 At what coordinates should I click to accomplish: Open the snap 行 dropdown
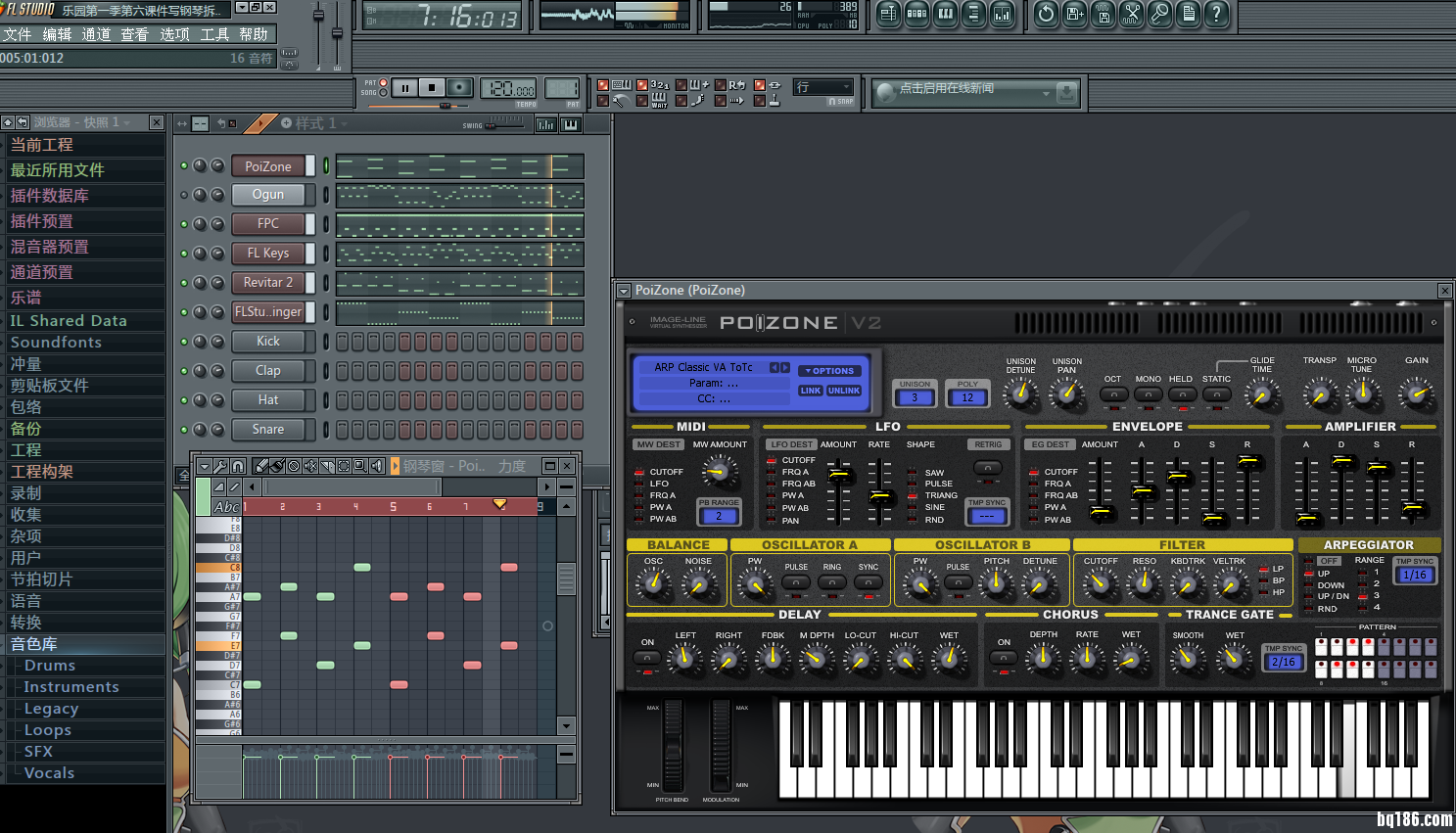click(823, 87)
